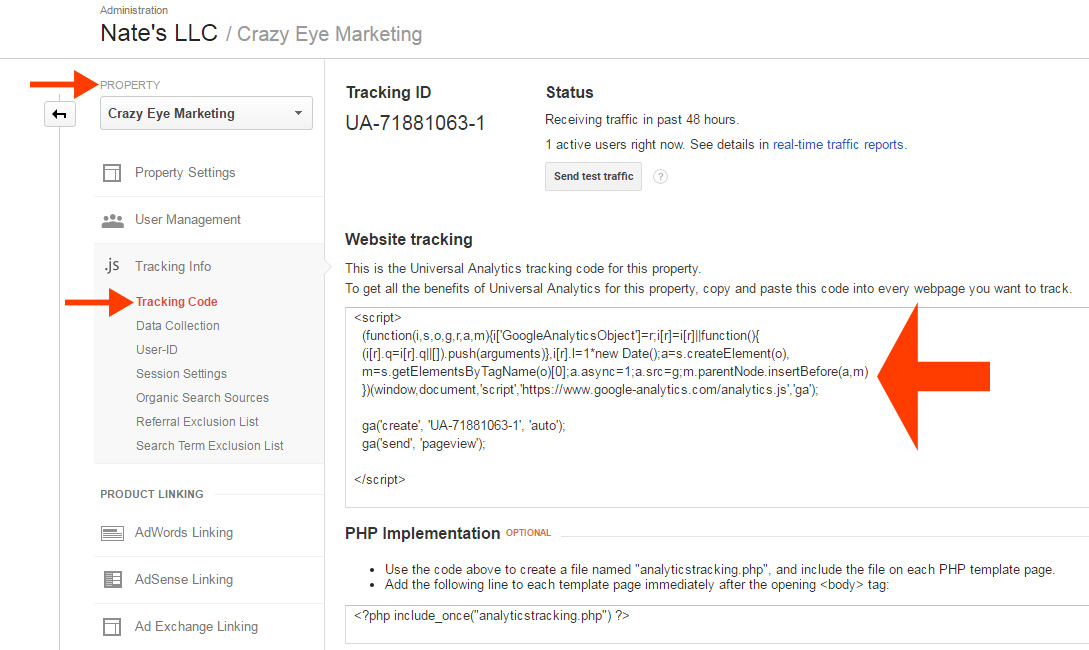Open User Management

click(x=188, y=219)
